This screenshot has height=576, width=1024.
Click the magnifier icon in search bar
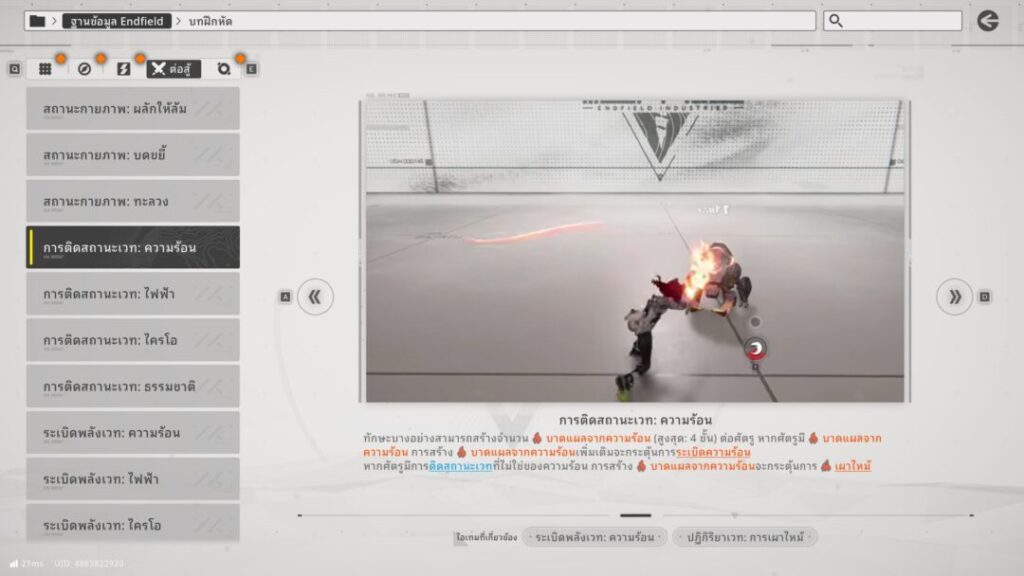click(x=837, y=21)
